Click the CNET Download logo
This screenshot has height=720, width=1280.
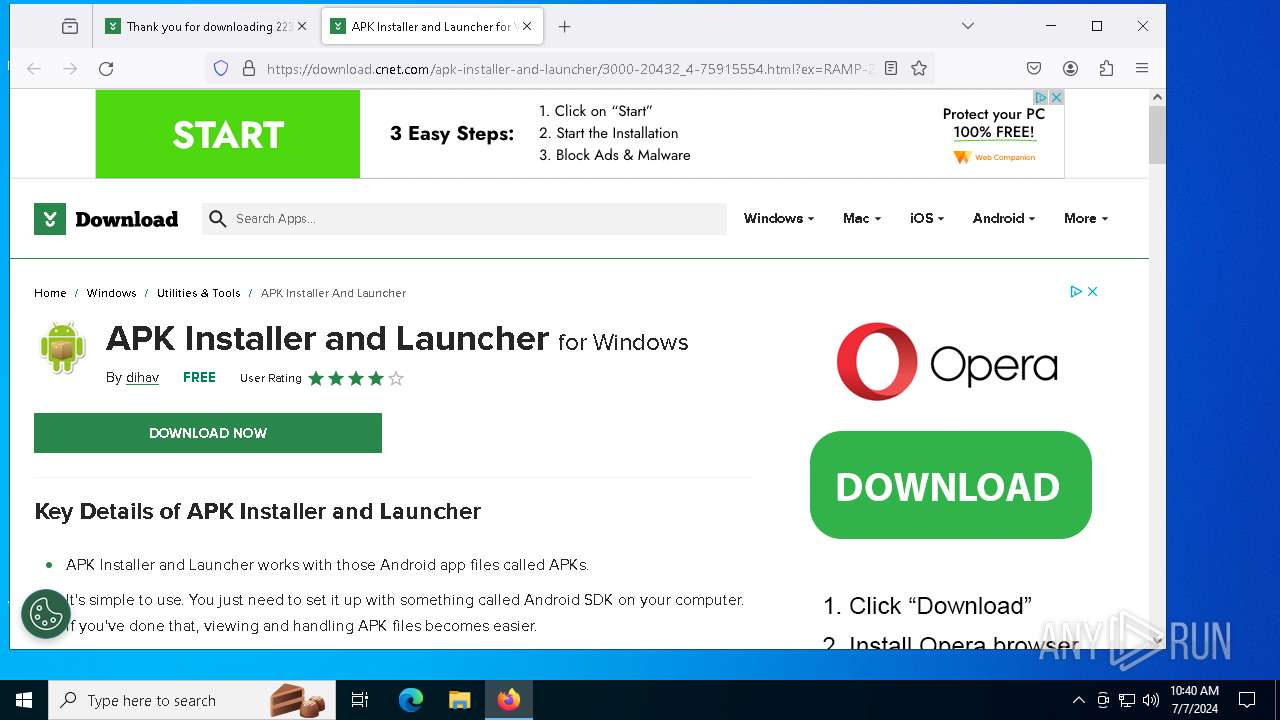tap(106, 219)
